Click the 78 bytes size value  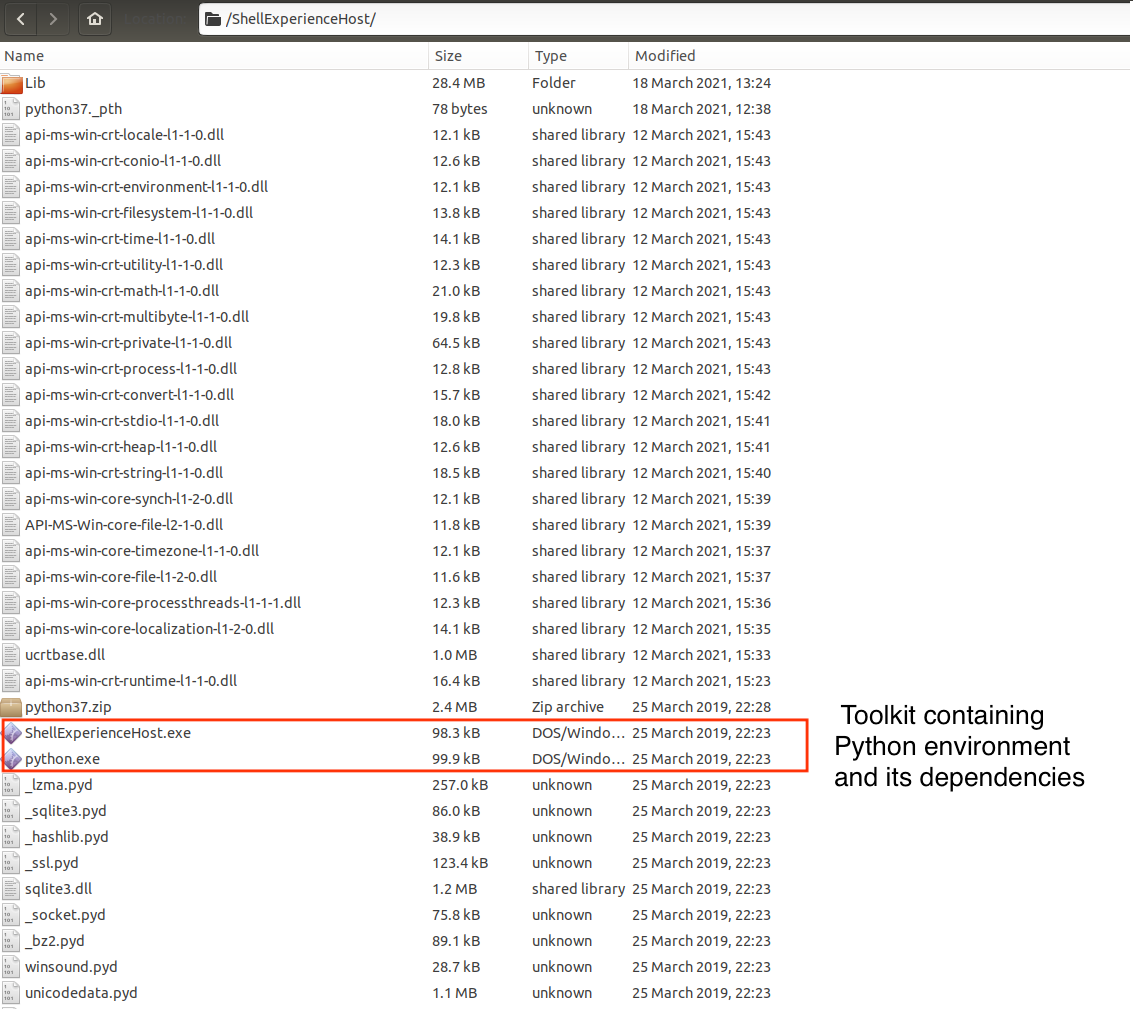[x=460, y=109]
